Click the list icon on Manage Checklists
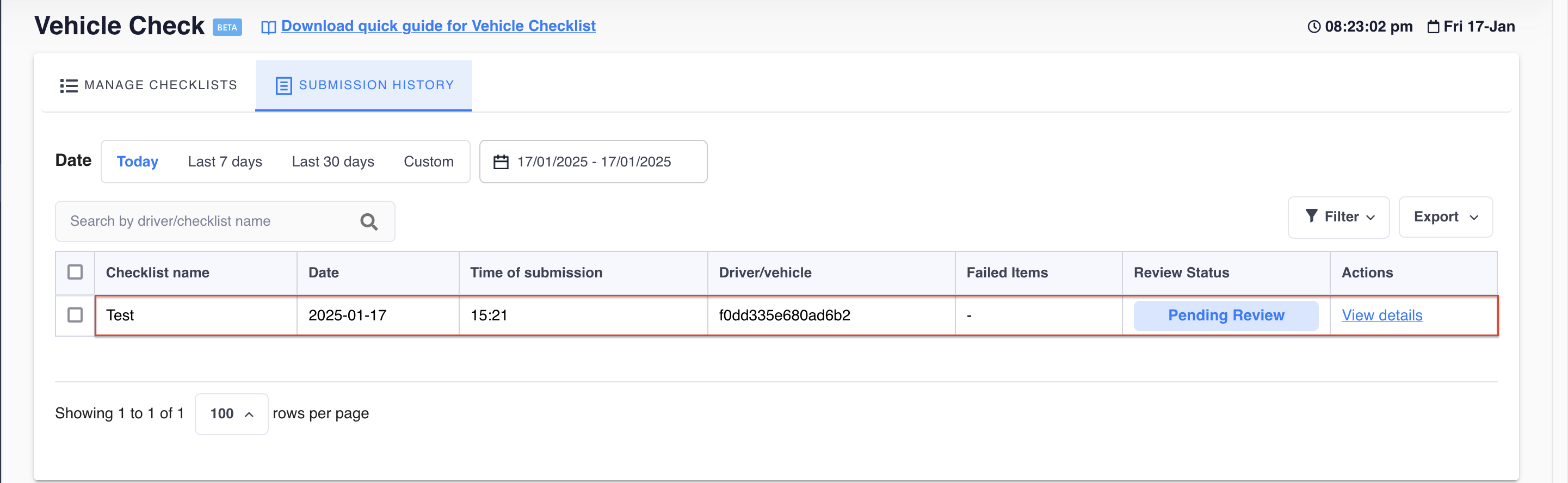1568x483 pixels. pos(69,86)
